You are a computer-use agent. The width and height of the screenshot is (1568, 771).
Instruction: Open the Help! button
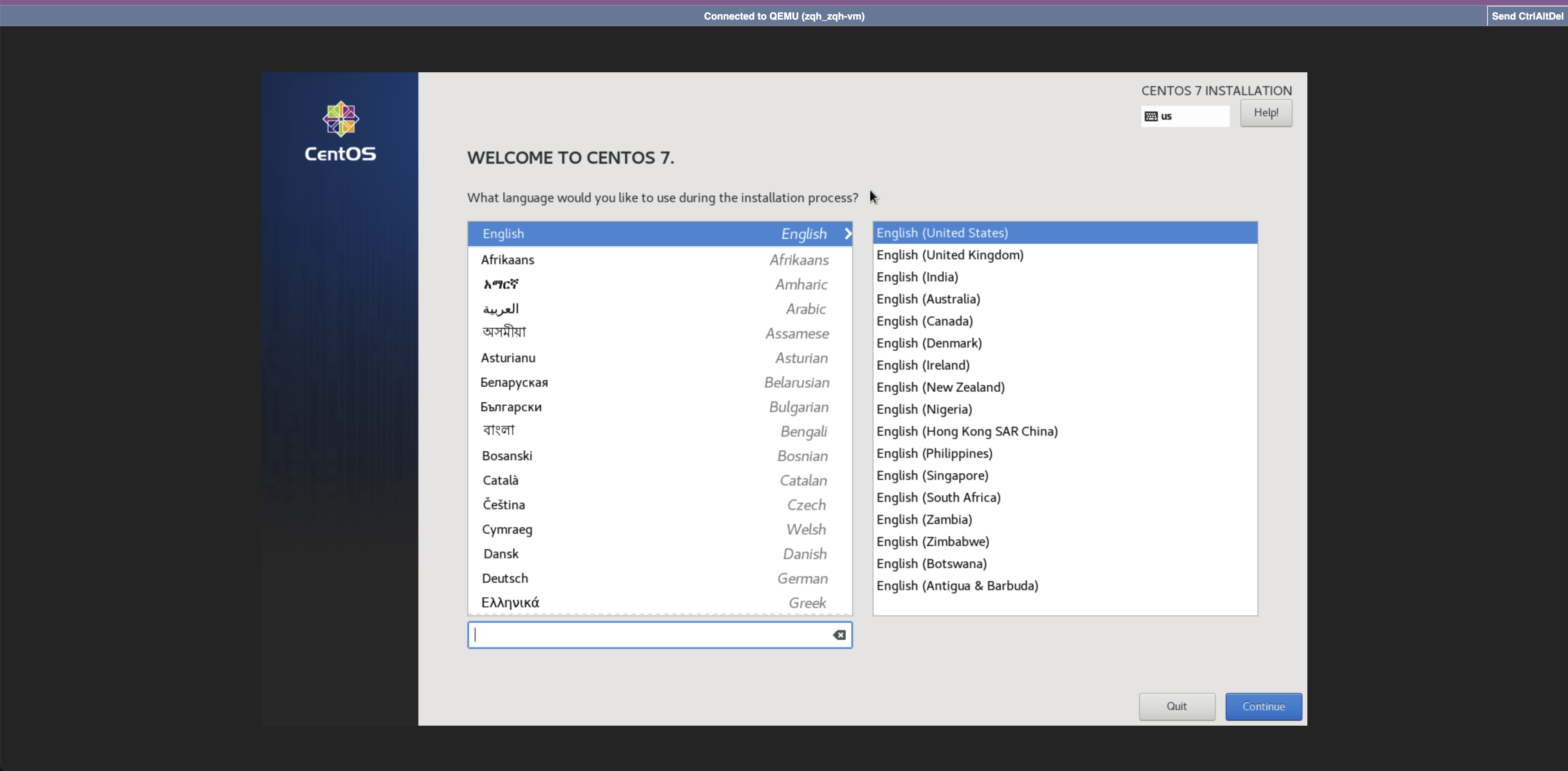1266,113
